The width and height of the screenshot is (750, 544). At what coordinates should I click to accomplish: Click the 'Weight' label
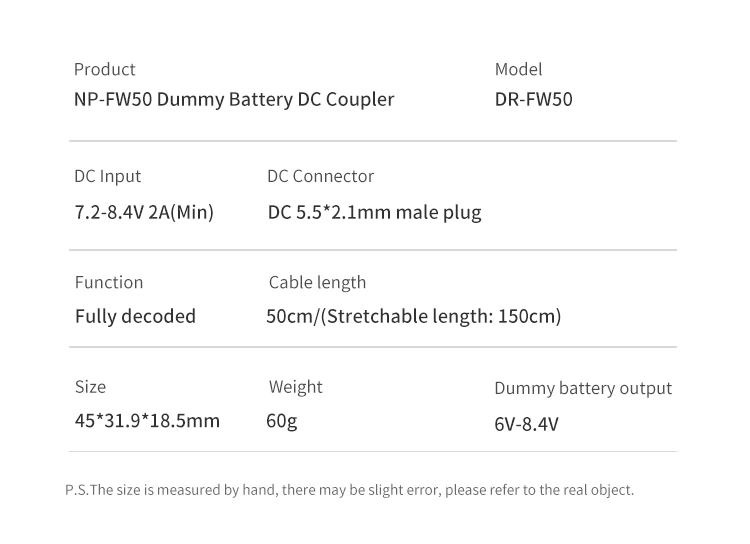pos(295,386)
